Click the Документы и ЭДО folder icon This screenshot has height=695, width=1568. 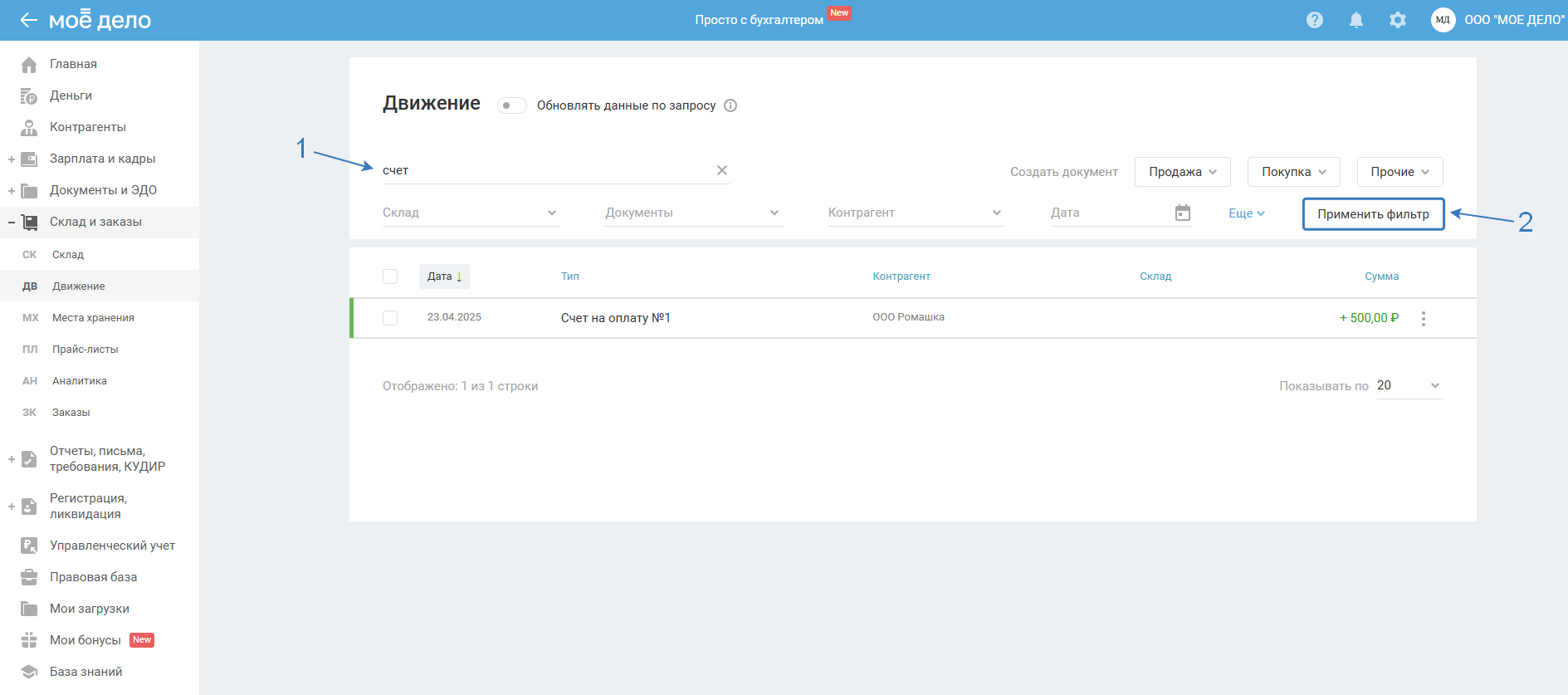tap(29, 190)
